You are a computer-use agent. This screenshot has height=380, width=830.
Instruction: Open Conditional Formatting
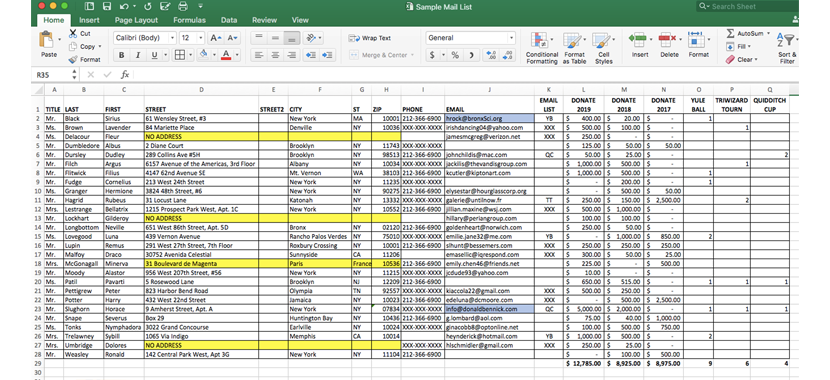(x=542, y=48)
